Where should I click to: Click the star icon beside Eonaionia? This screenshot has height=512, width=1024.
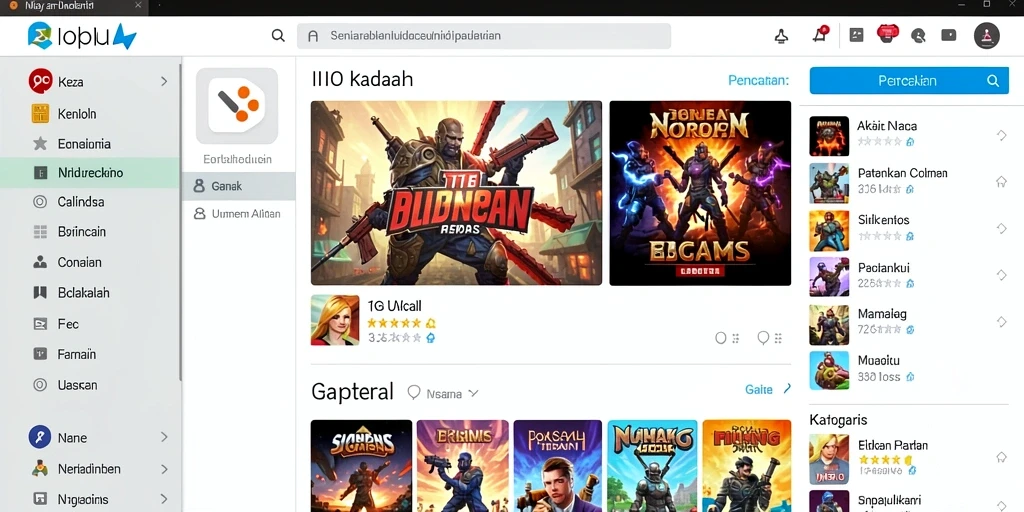40,144
